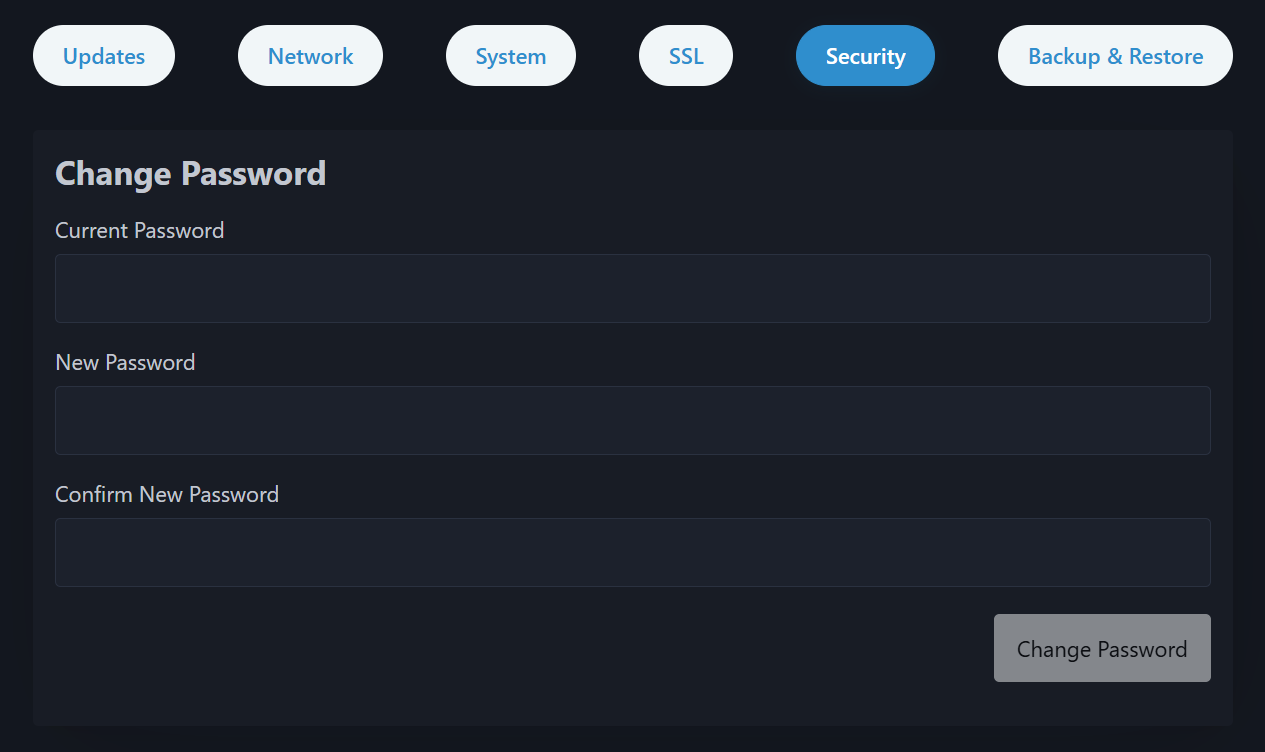Submit the password change form
Image resolution: width=1265 pixels, height=752 pixels.
point(1101,648)
